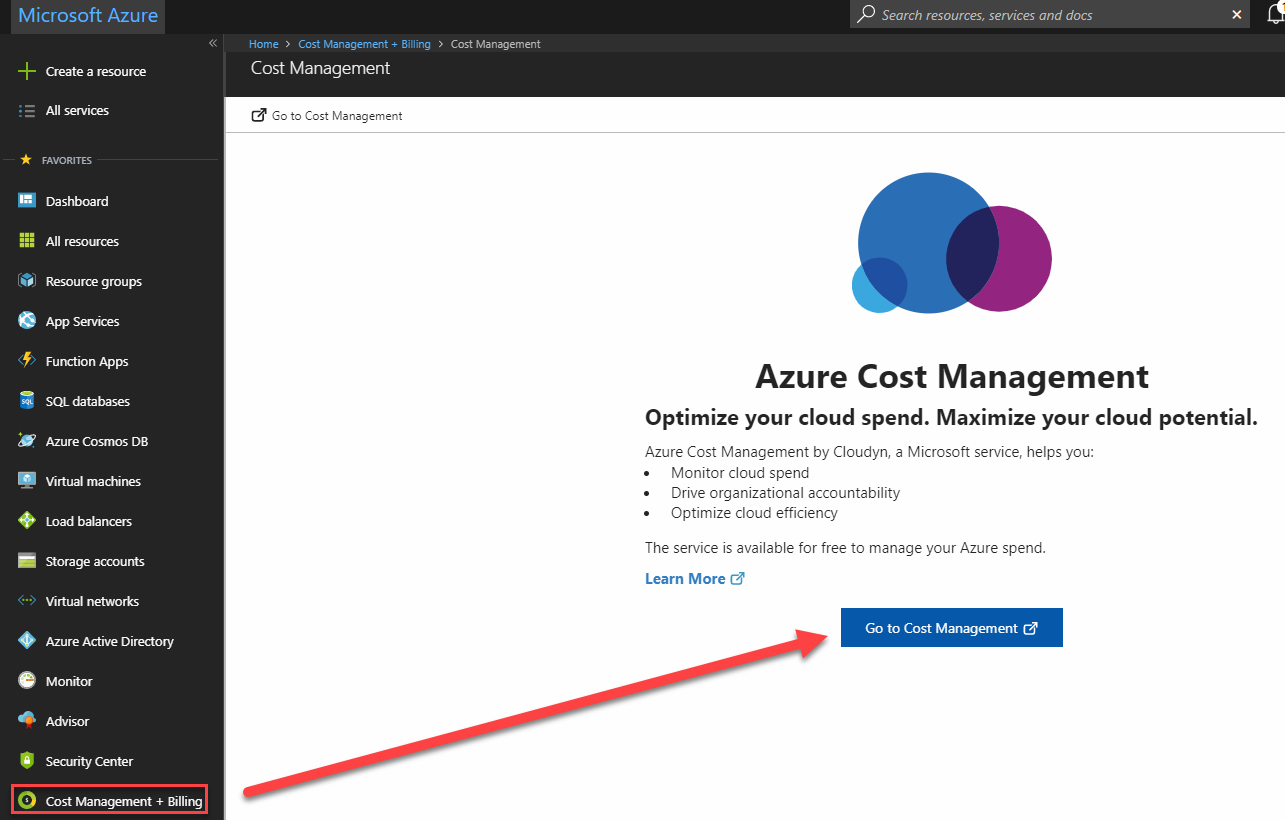Select App Services label in sidebar
The height and width of the screenshot is (820, 1285).
pos(82,321)
